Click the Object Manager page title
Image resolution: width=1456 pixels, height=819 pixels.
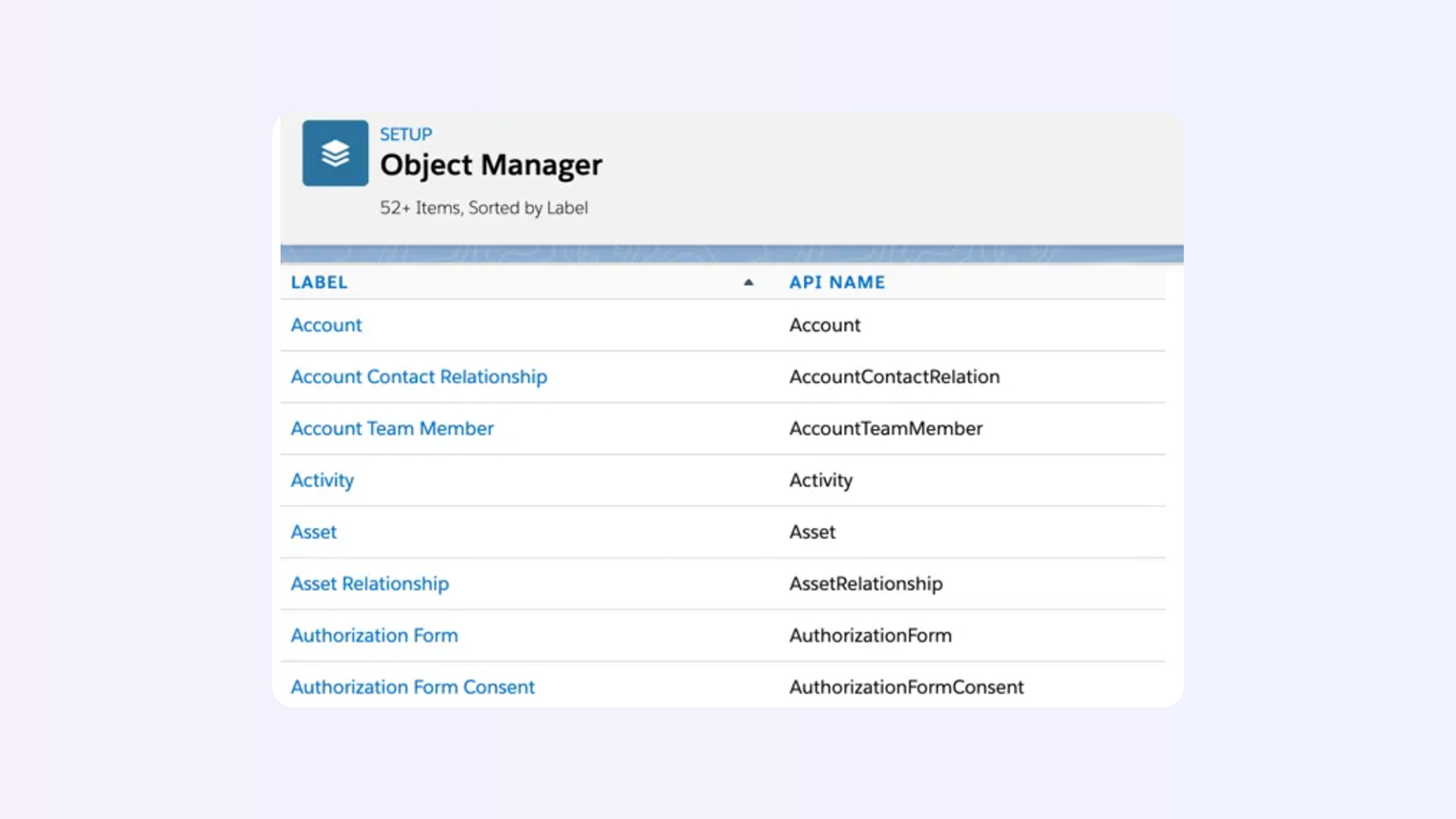click(491, 165)
